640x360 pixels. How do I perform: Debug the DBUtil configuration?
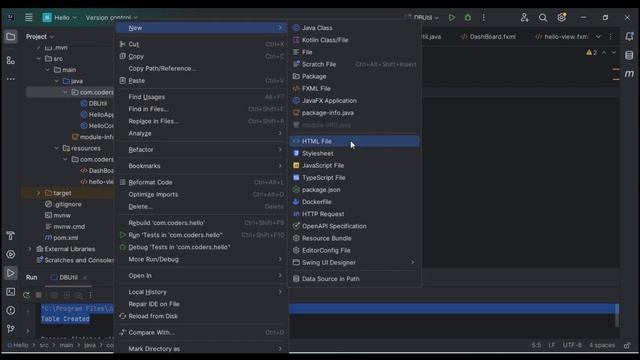tap(468, 18)
